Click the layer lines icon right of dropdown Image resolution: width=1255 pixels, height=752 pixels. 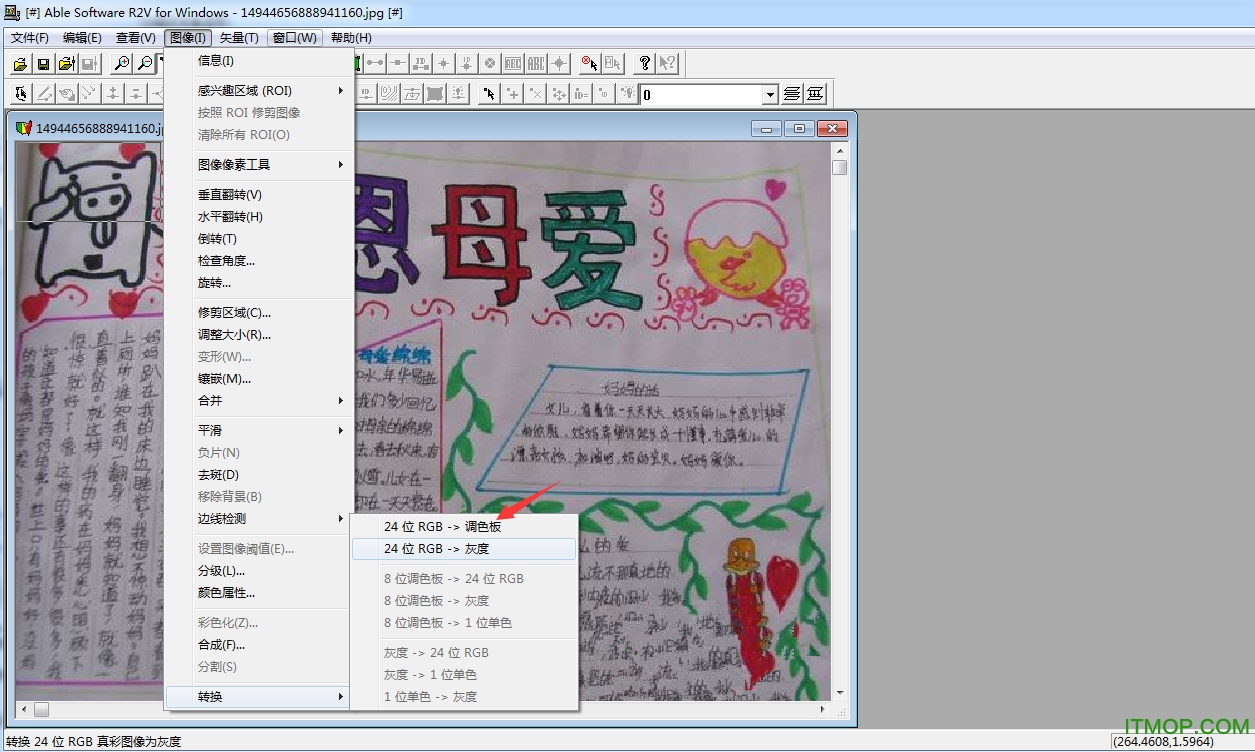click(x=792, y=94)
